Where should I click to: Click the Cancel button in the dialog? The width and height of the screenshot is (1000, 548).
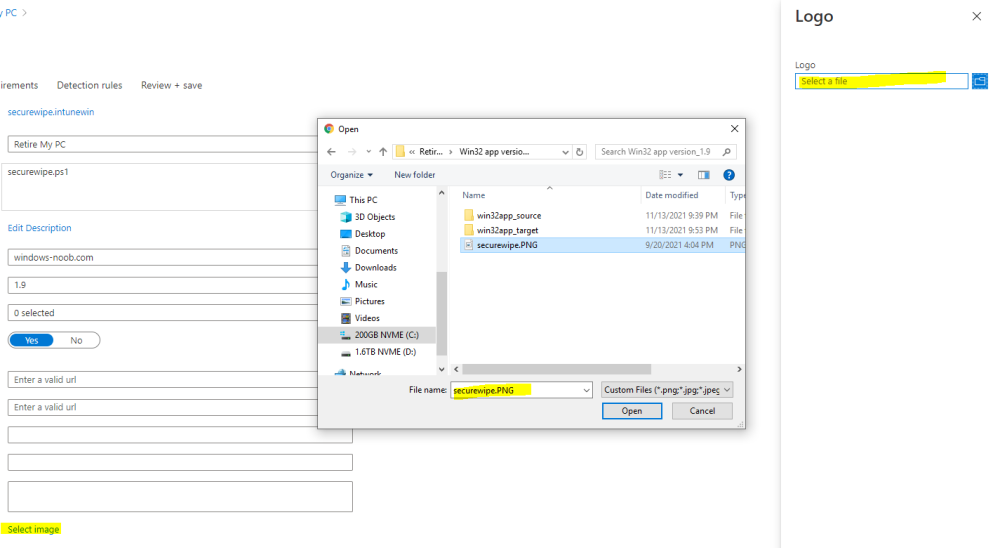click(x=702, y=411)
